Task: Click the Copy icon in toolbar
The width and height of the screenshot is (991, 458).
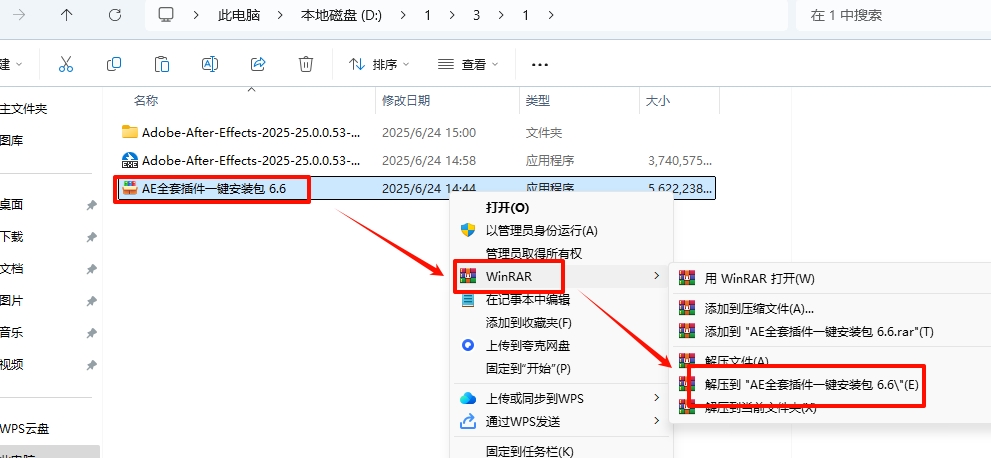Action: tap(114, 64)
